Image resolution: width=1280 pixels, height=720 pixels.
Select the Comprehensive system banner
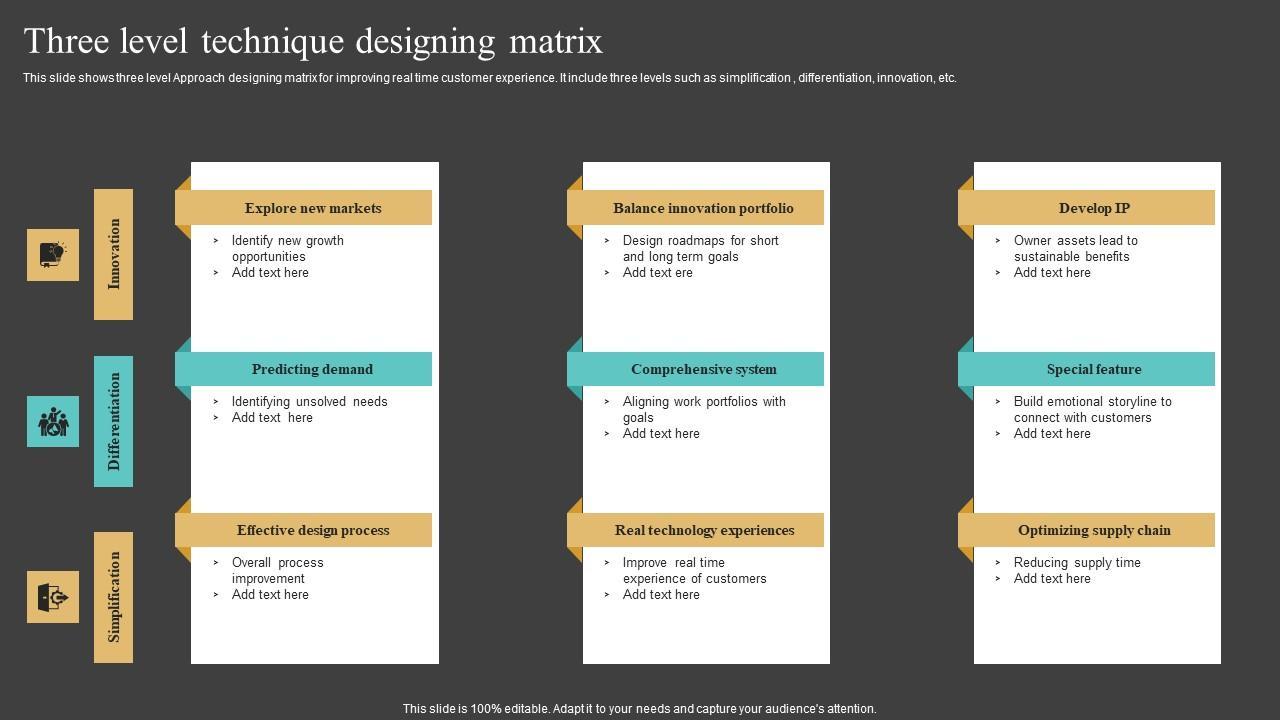point(696,369)
